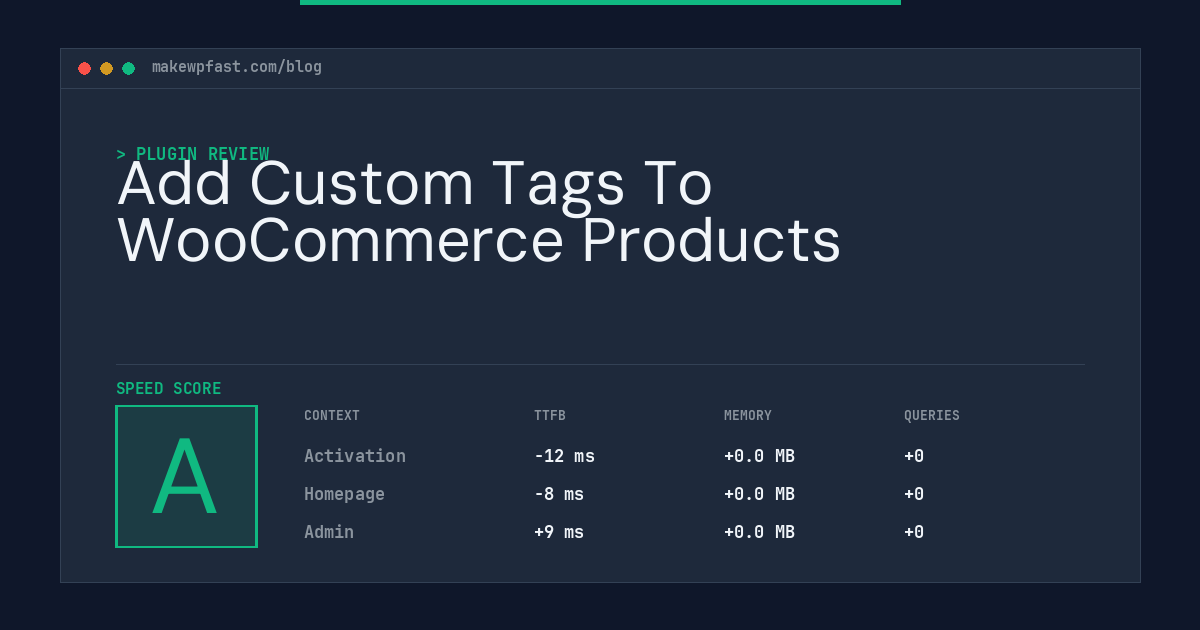Screen dimensions: 1200x630
Task: Click the red window dot
Action: 84,68
